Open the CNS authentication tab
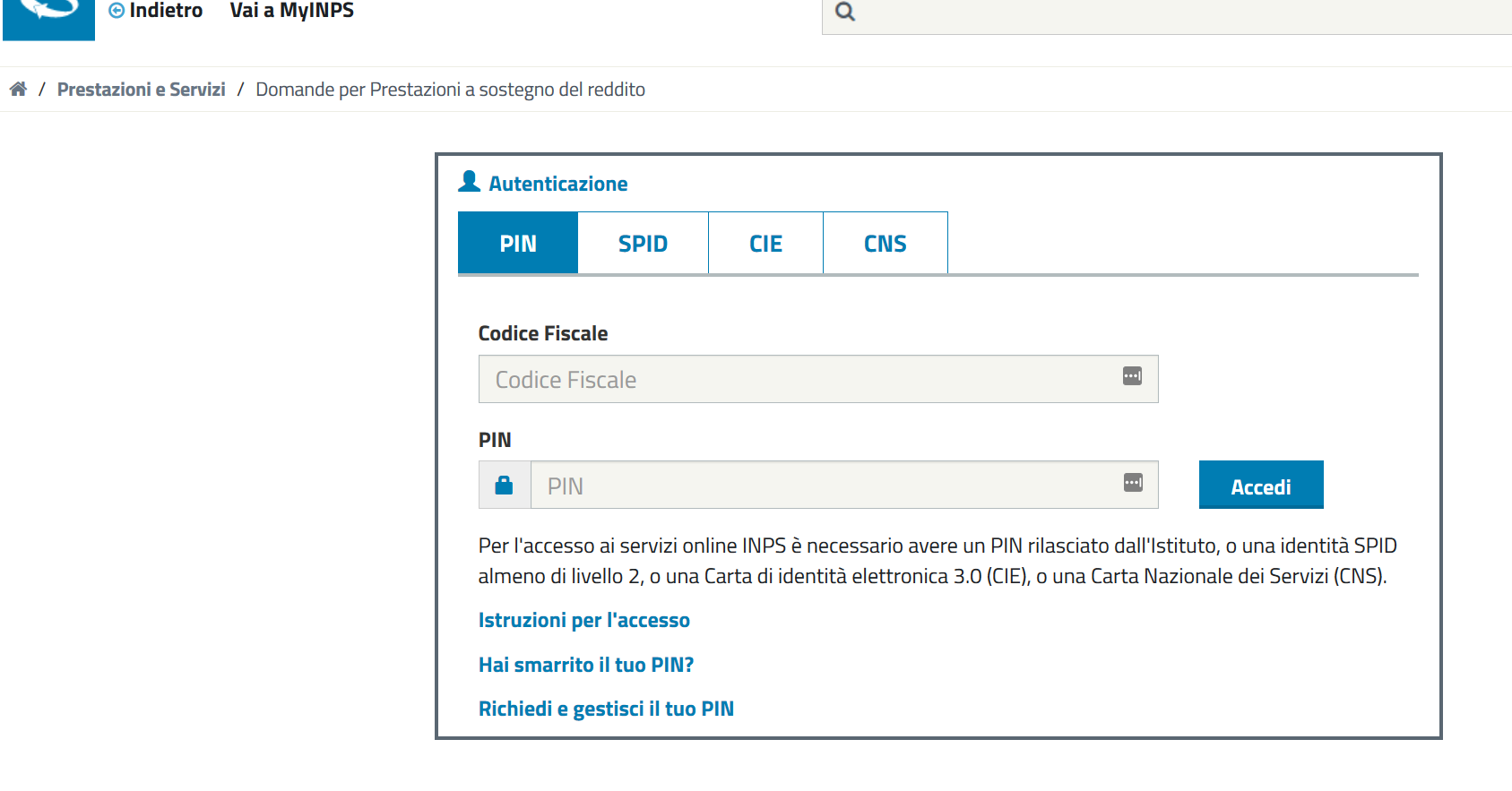The image size is (1512, 791). click(885, 243)
